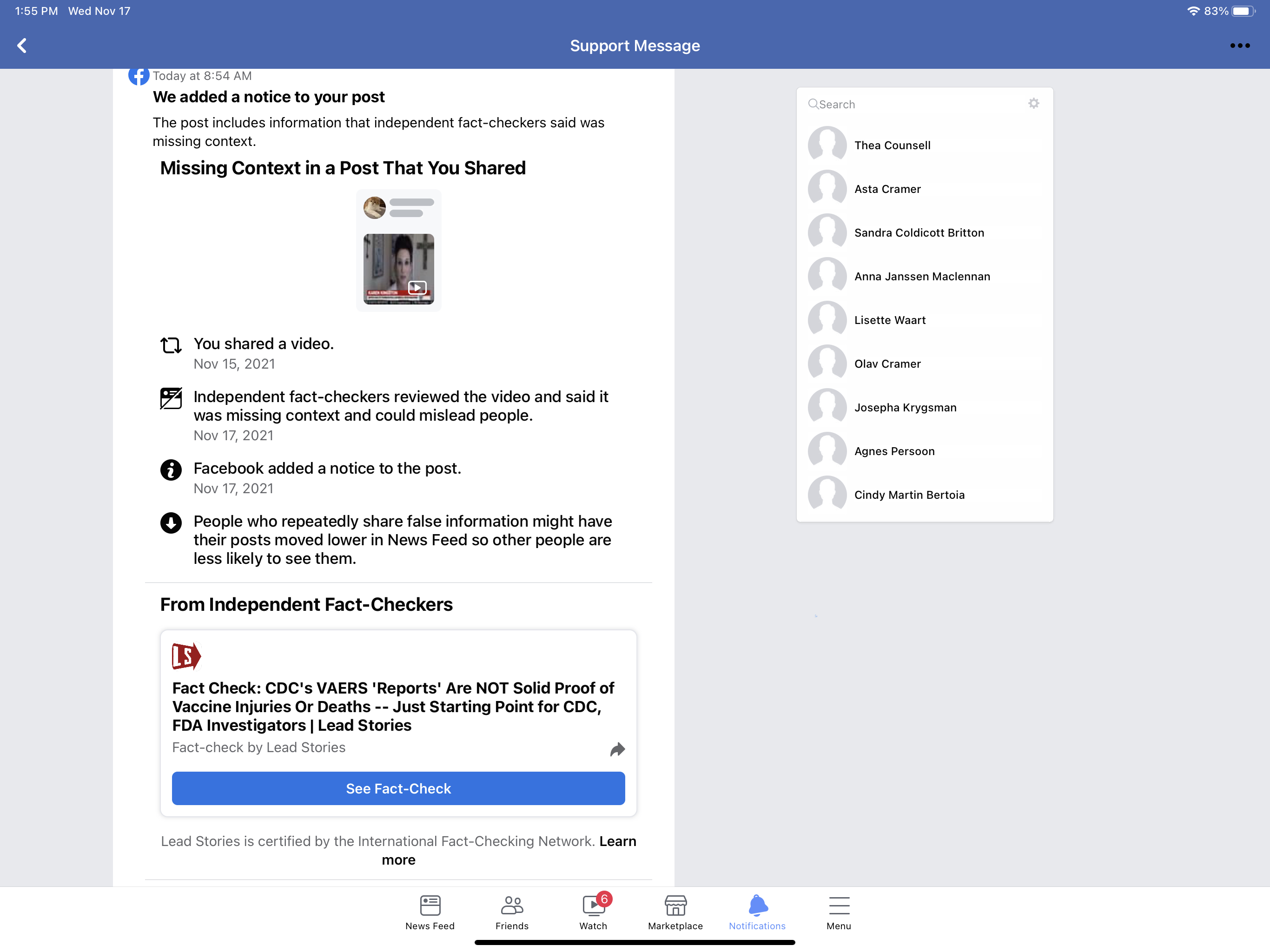The image size is (1270, 952).
Task: Open Anna Janssen Maclennan's avatar
Action: coord(827,276)
